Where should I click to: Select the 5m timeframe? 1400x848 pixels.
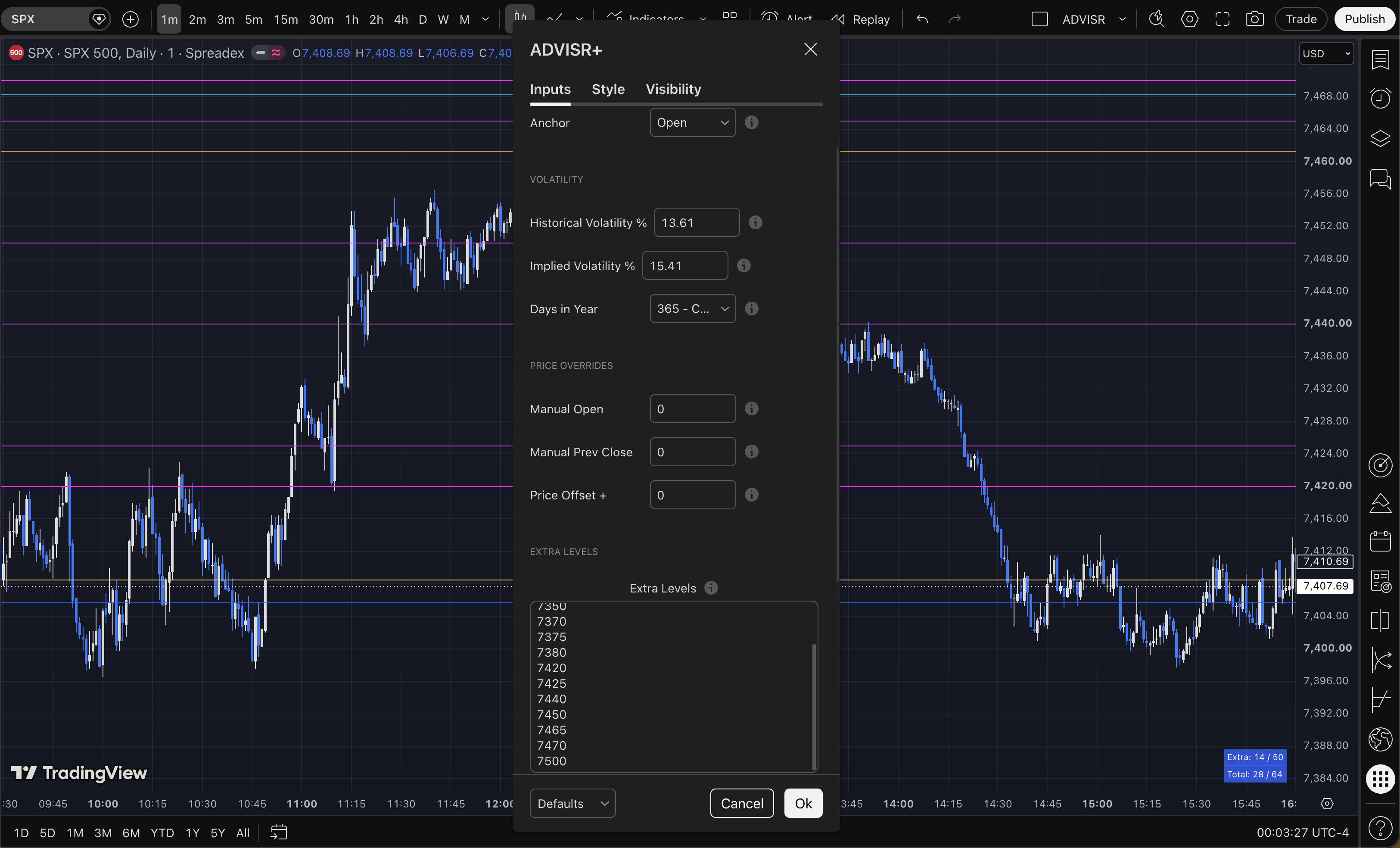pyautogui.click(x=253, y=19)
